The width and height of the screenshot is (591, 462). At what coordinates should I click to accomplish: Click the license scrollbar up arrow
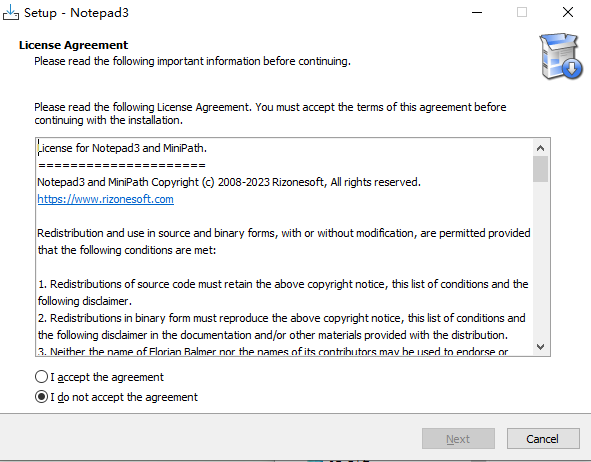click(x=540, y=148)
